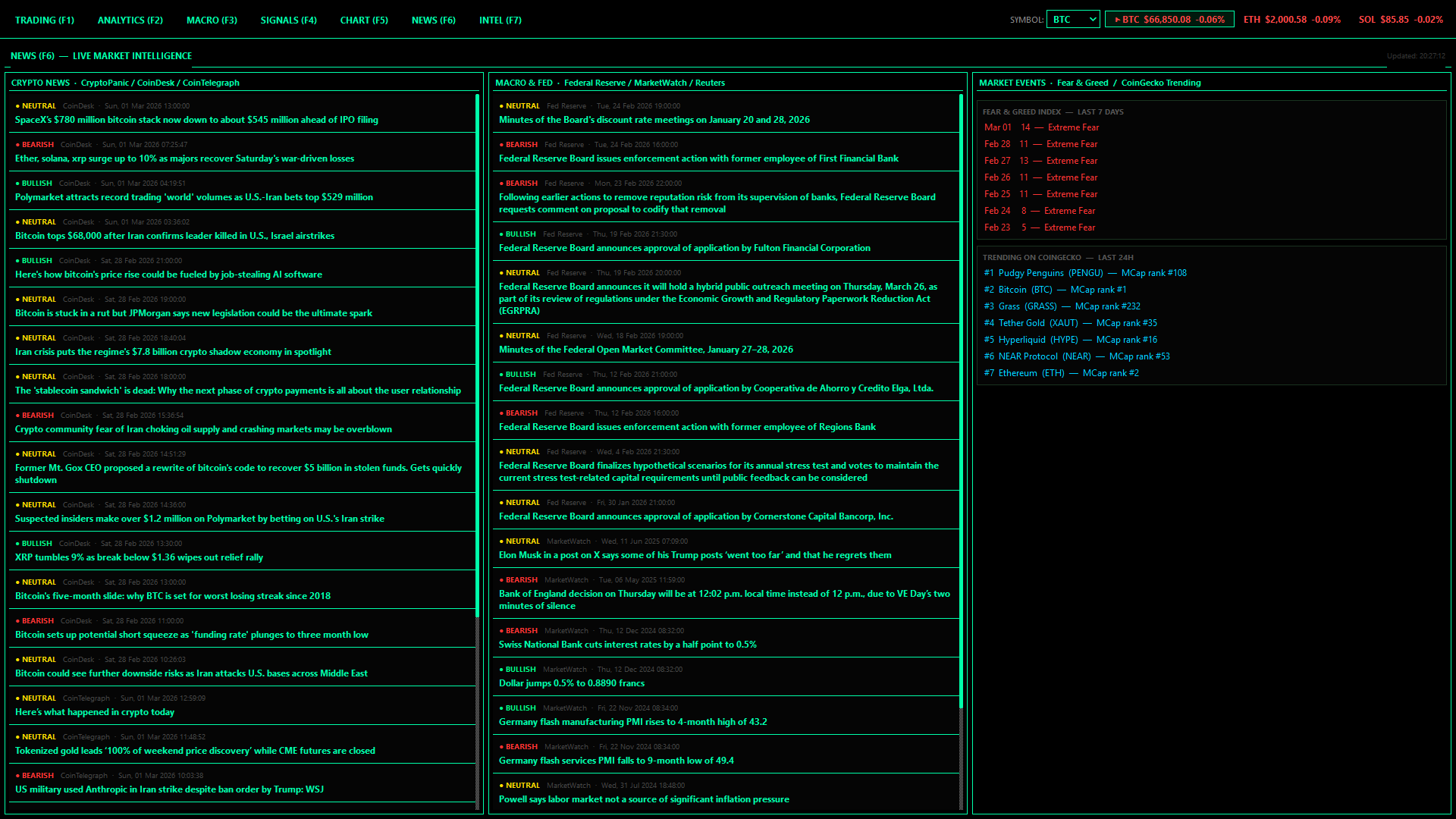
Task: Click the ETH $2,000.58 price ticker
Action: tap(1291, 20)
